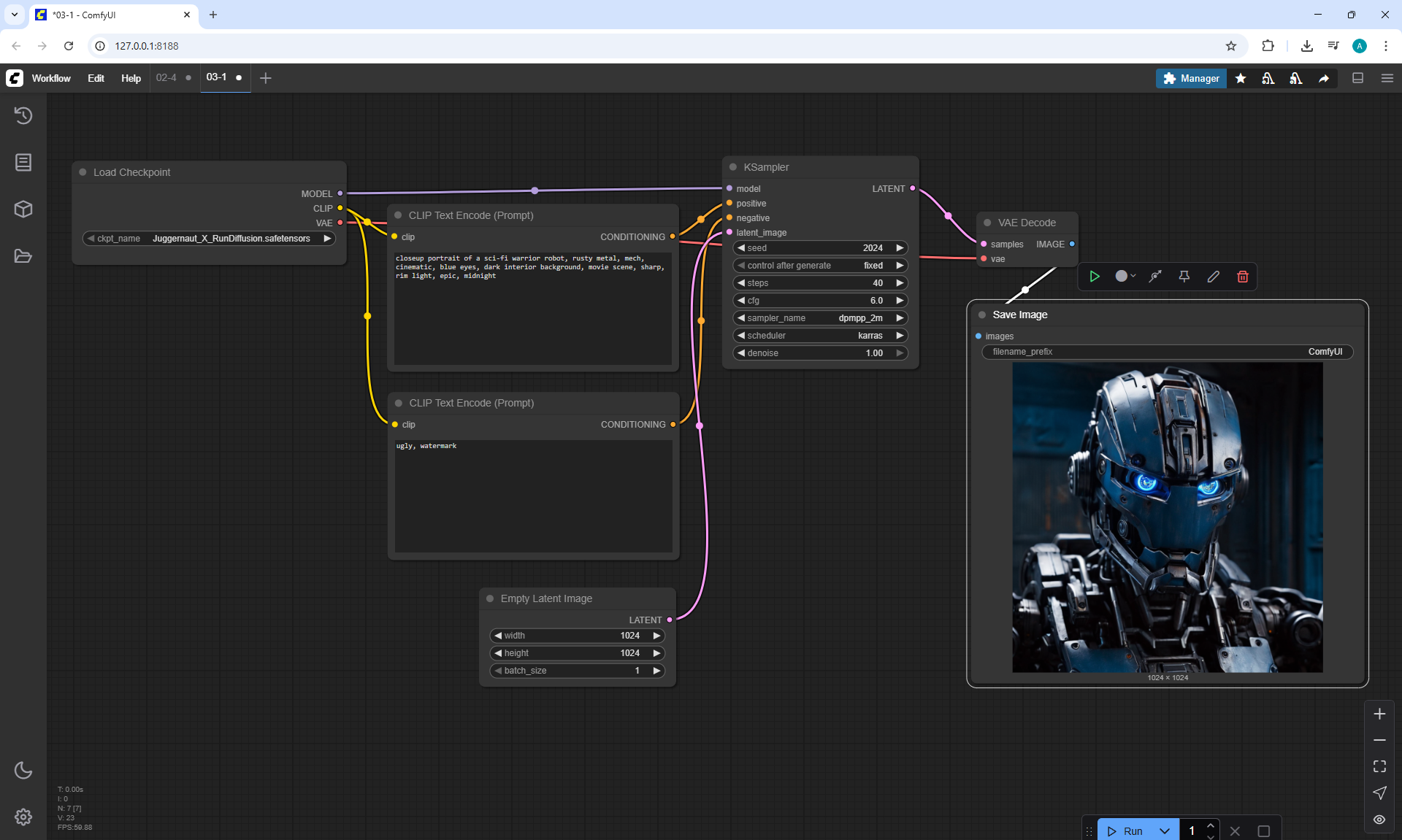Expand the Run button dropdown arrow

(x=1165, y=831)
